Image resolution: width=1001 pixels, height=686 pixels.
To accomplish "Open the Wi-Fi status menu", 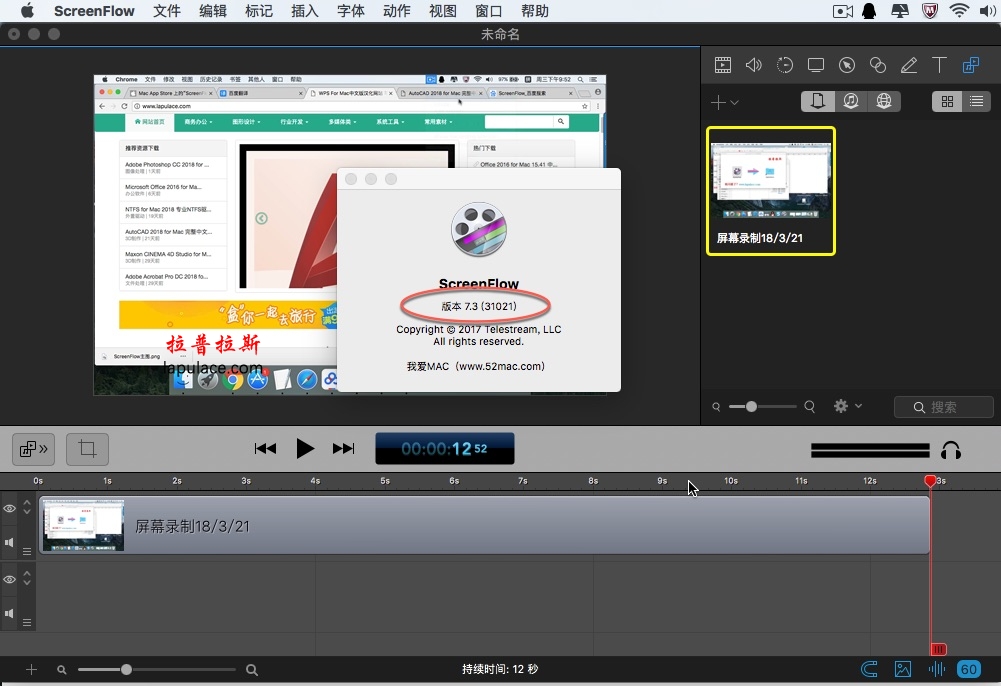I will (958, 11).
